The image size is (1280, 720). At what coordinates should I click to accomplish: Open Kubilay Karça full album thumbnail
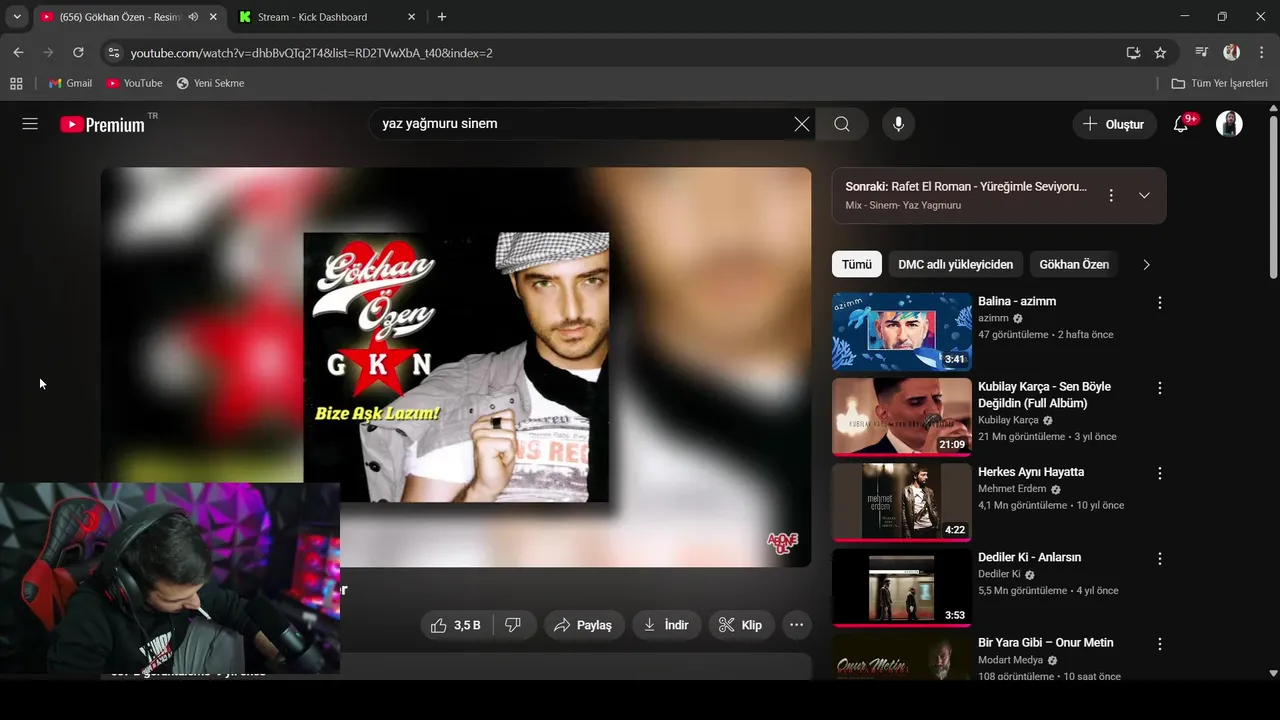[901, 417]
